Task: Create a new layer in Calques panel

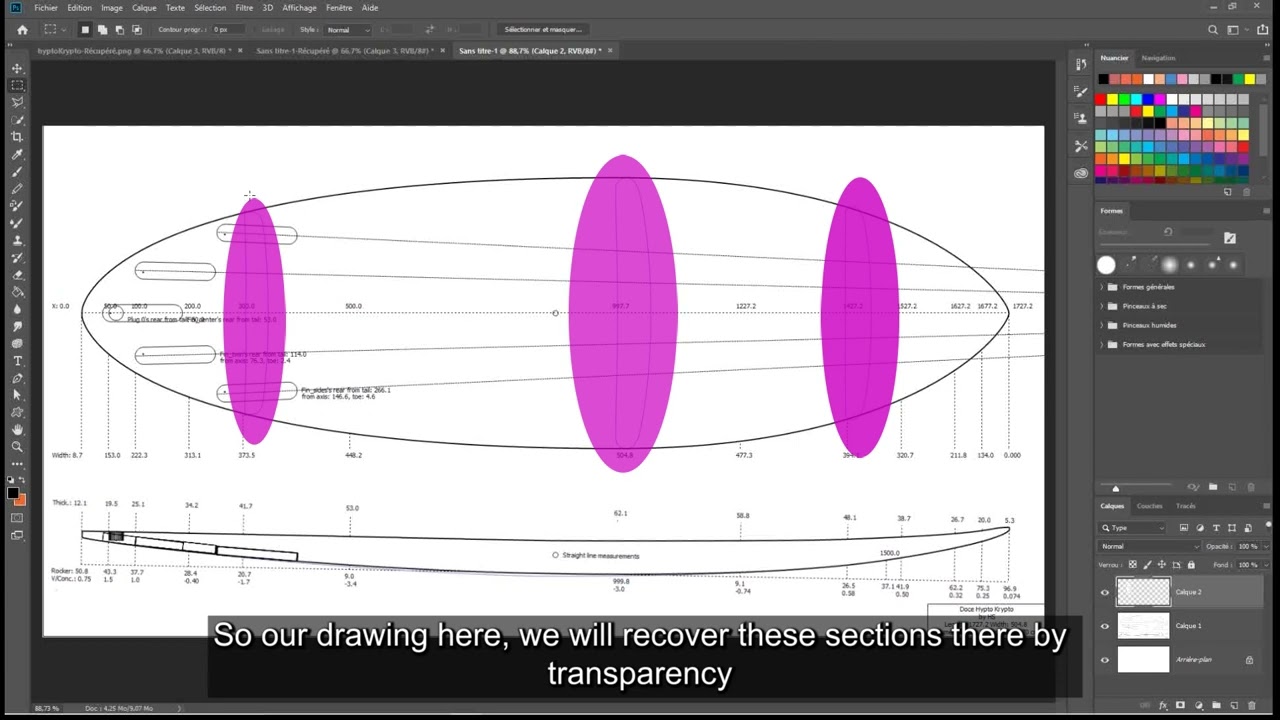Action: (1232, 706)
